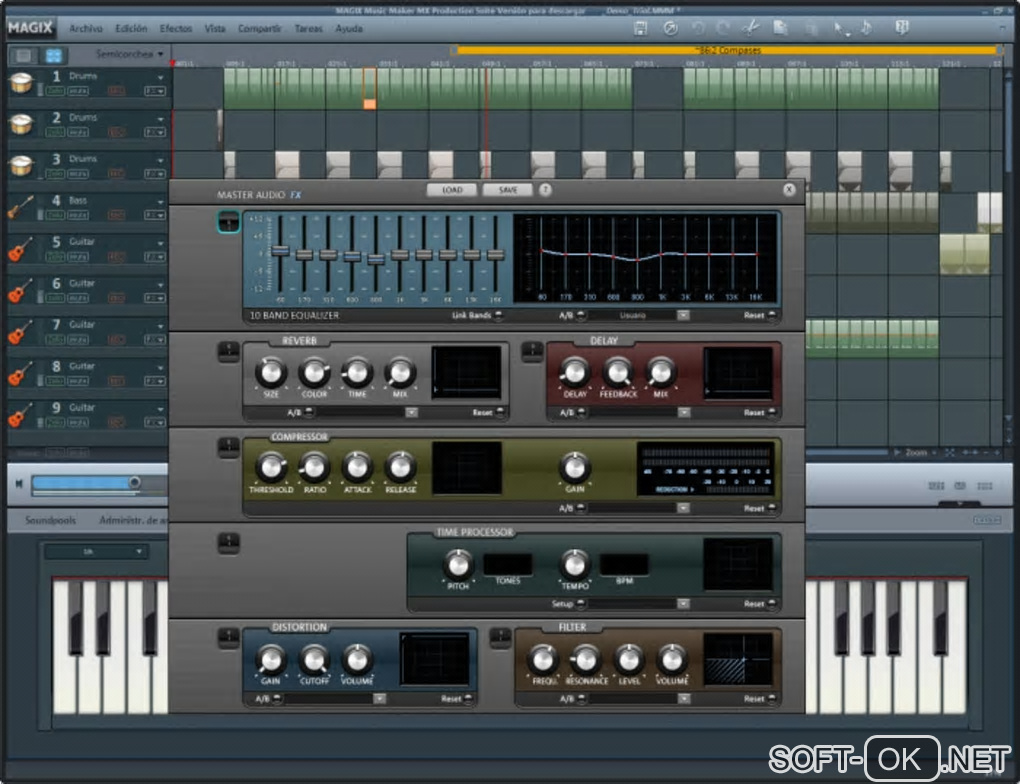
Task: Select the mouse pointer mode tool
Action: (841, 28)
